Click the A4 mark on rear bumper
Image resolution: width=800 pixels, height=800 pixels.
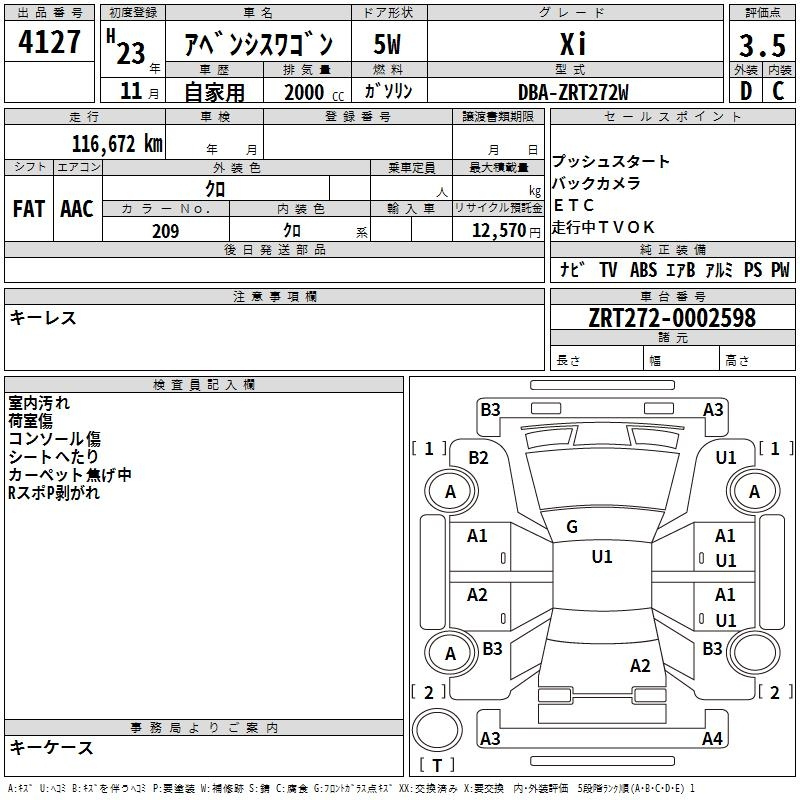[712, 738]
